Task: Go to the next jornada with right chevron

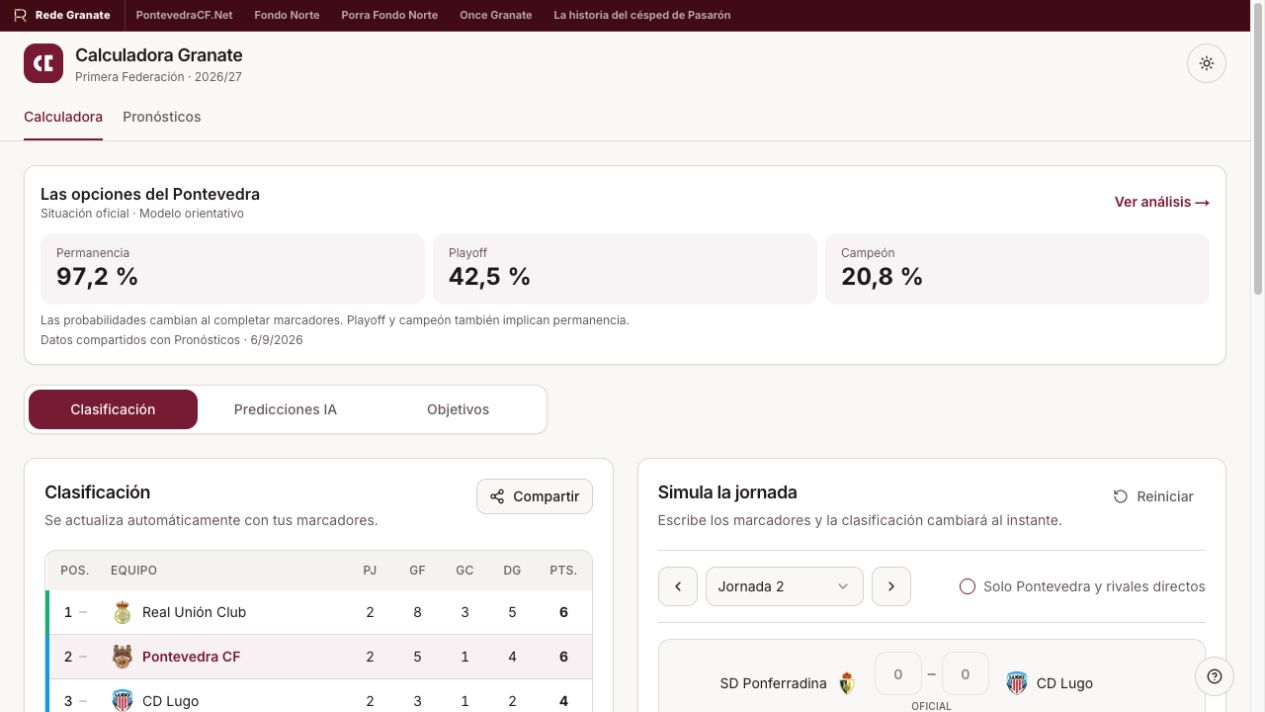Action: [x=891, y=586]
